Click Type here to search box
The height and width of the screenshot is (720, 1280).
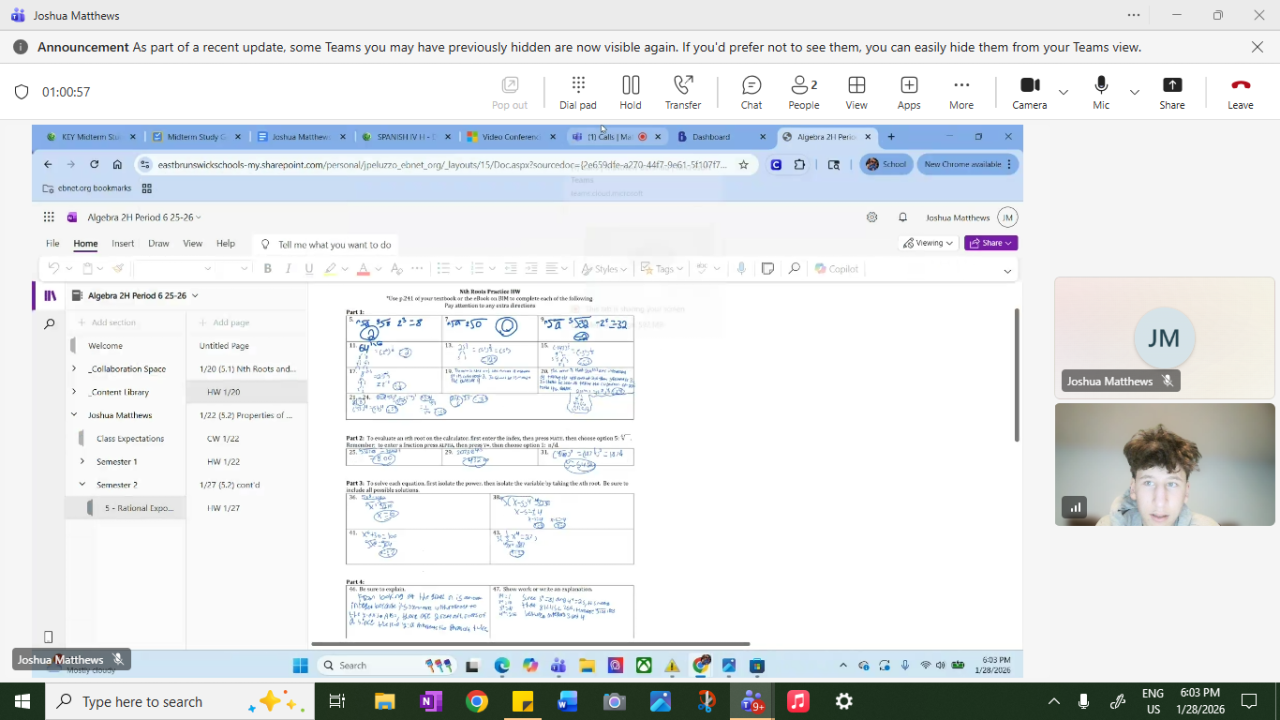click(180, 701)
